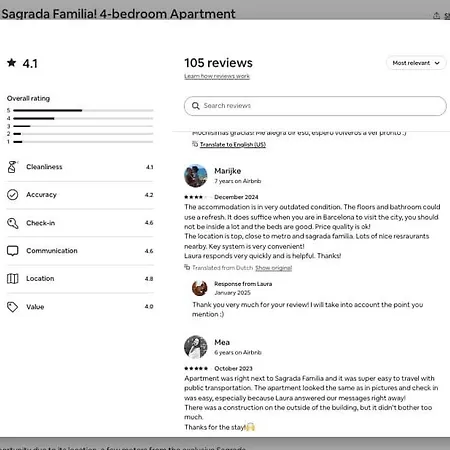Image resolution: width=450 pixels, height=450 pixels.
Task: Click the Value price tag icon
Action: [13, 307]
